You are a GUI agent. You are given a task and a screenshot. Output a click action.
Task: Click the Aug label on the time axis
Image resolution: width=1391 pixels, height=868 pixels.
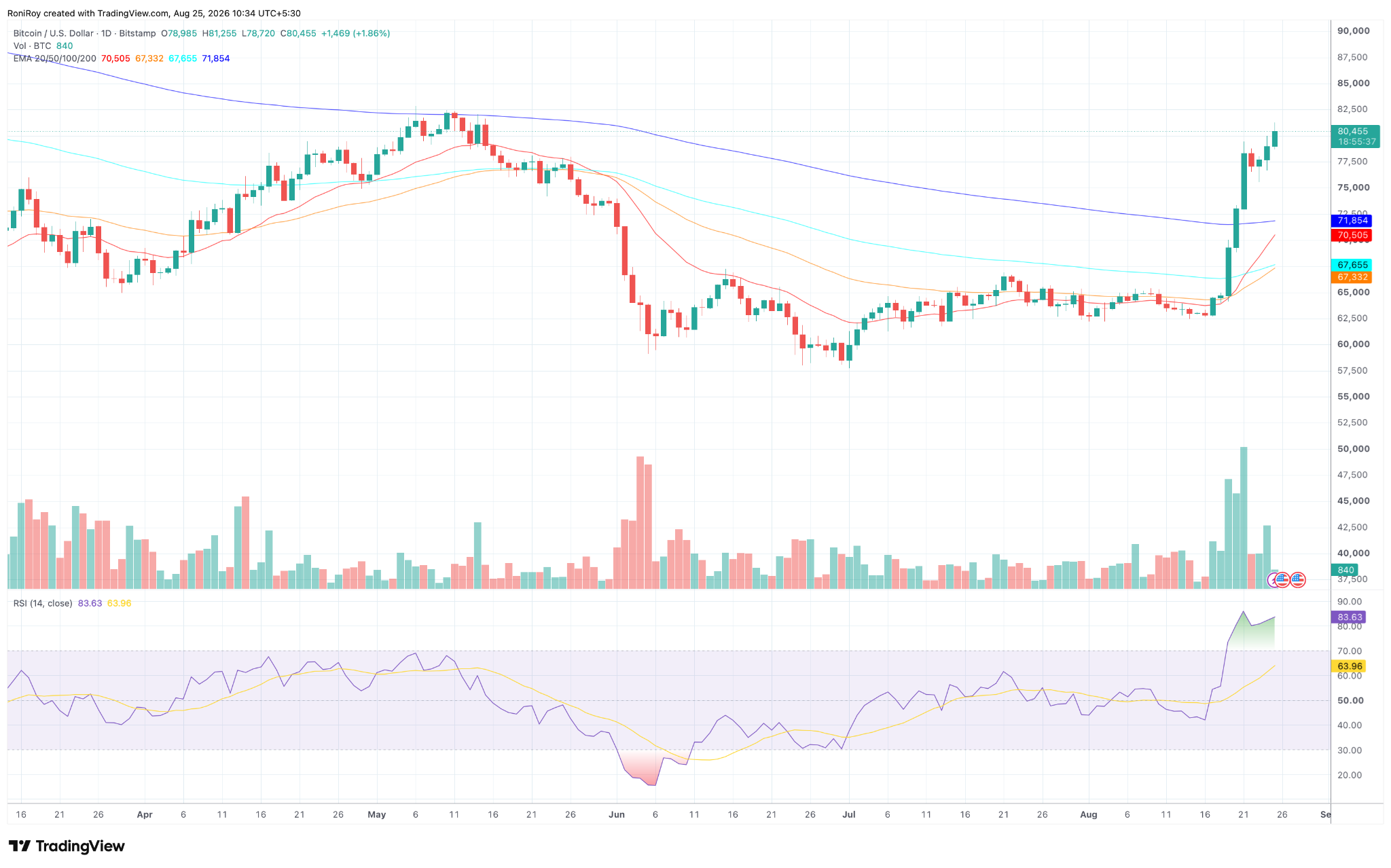coord(1088,814)
